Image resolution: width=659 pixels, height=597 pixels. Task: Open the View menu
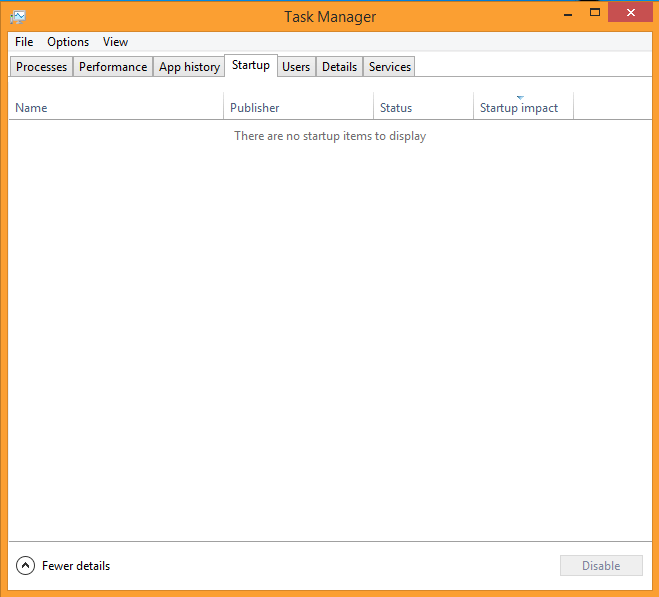click(115, 42)
